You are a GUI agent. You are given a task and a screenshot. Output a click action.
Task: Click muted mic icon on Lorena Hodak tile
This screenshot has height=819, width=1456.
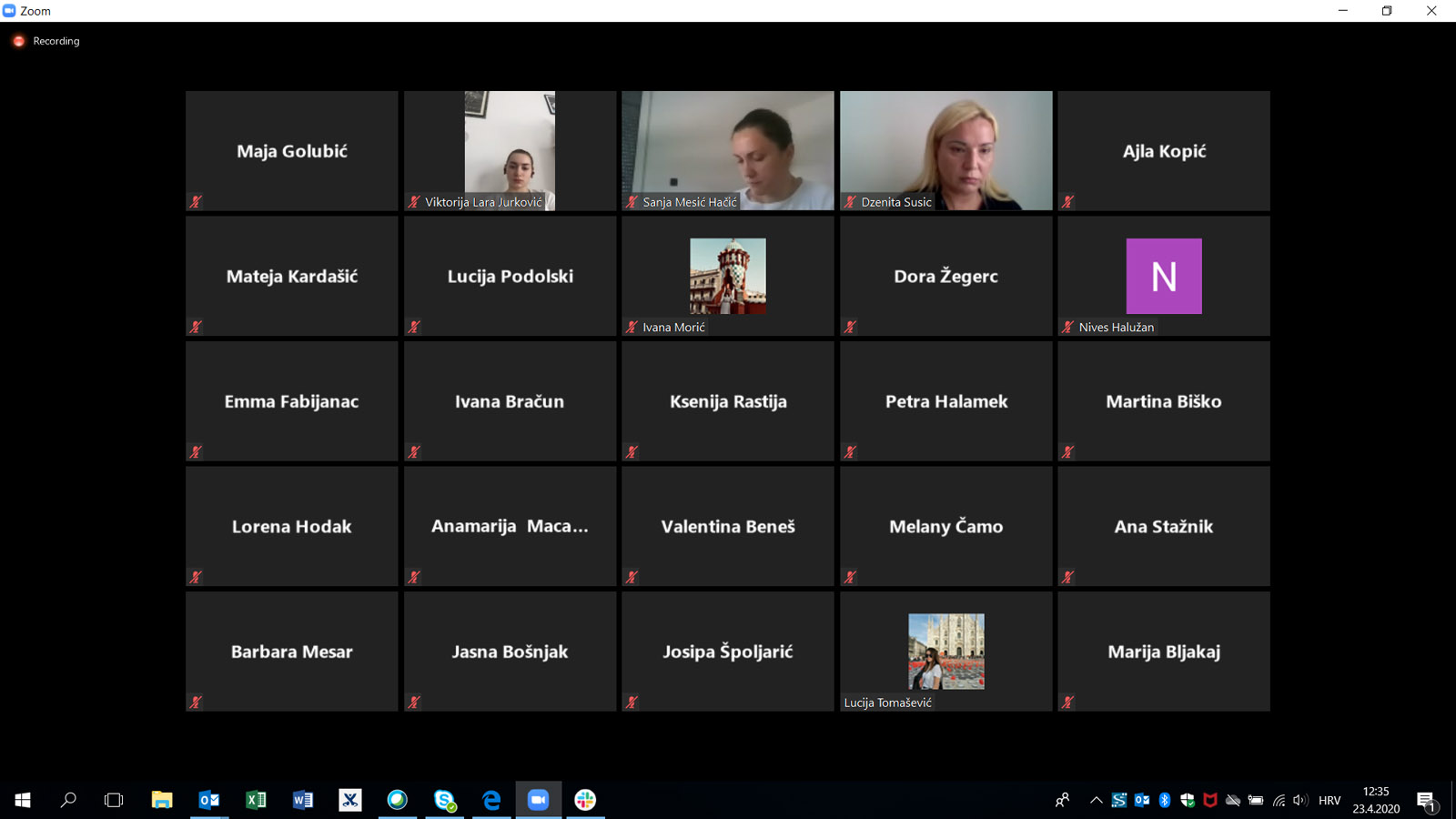point(196,577)
